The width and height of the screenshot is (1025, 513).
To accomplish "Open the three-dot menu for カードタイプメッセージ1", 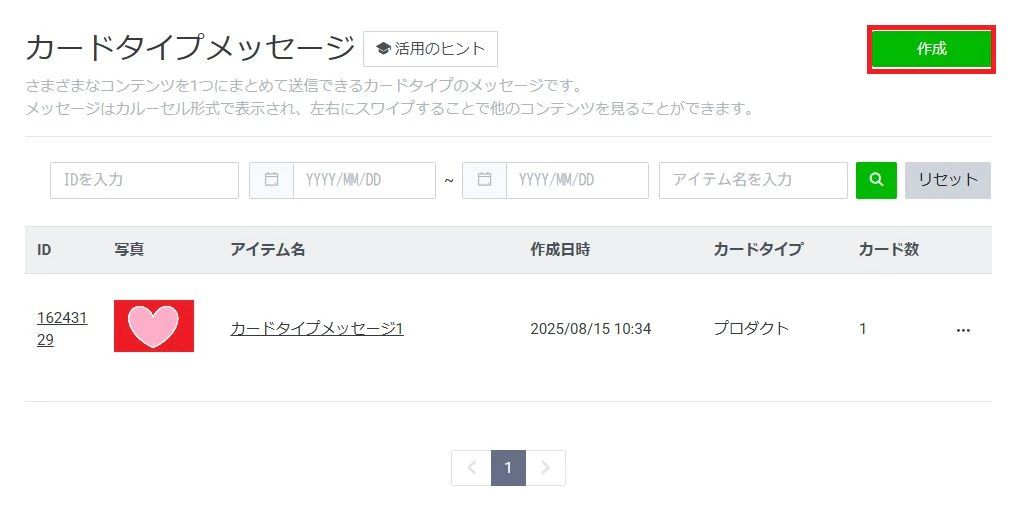I will click(963, 330).
